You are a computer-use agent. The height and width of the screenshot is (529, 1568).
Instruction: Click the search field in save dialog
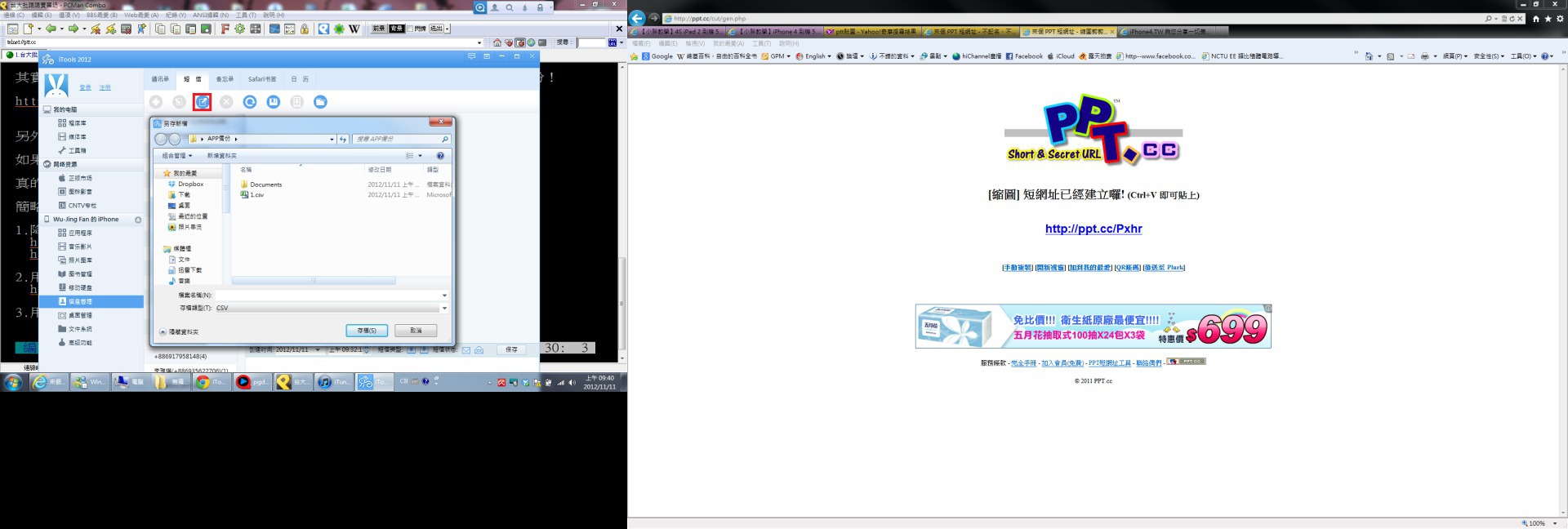(401, 139)
